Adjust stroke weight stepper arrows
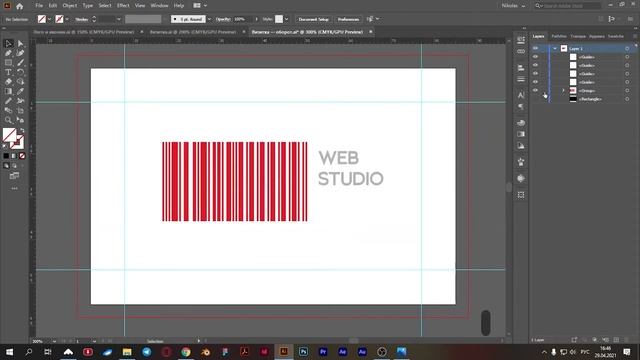 point(94,19)
